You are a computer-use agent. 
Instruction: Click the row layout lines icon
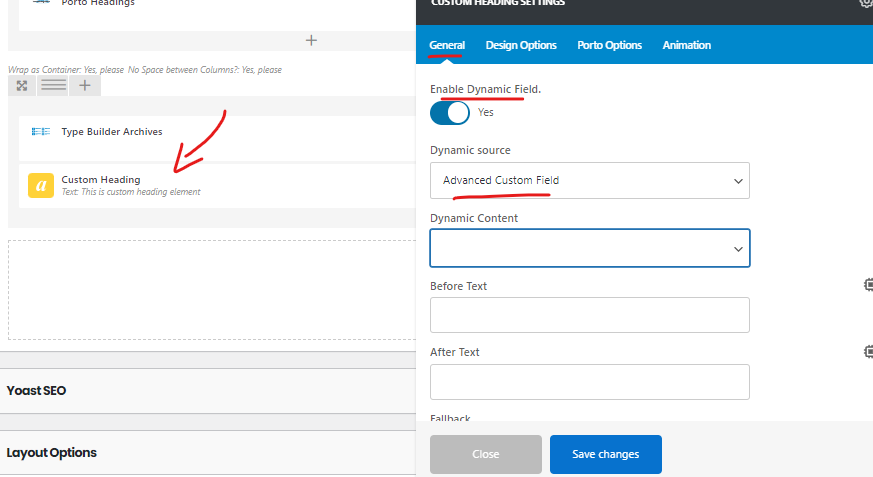(53, 86)
